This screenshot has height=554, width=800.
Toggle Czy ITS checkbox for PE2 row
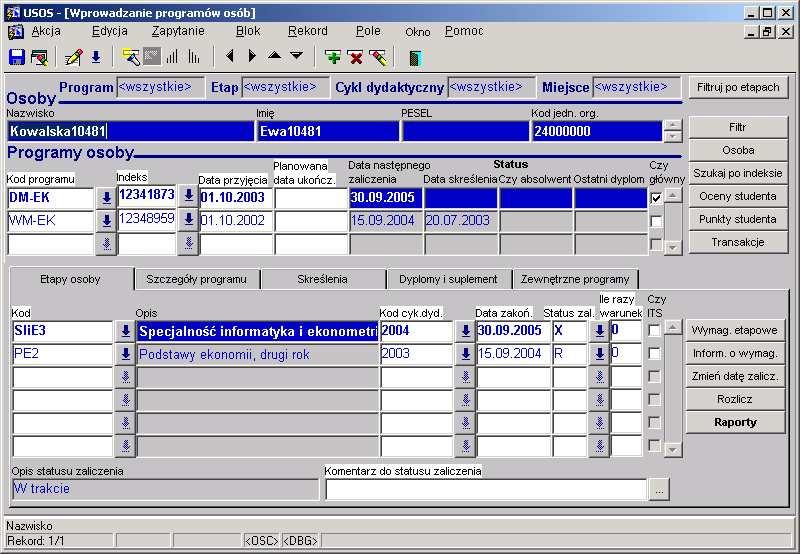coord(654,354)
